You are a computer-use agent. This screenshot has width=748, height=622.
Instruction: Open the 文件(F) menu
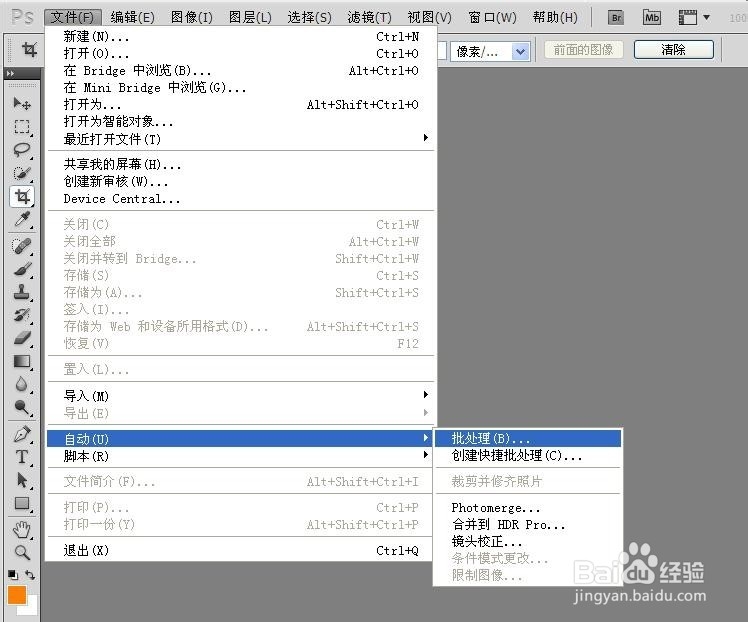pyautogui.click(x=73, y=18)
